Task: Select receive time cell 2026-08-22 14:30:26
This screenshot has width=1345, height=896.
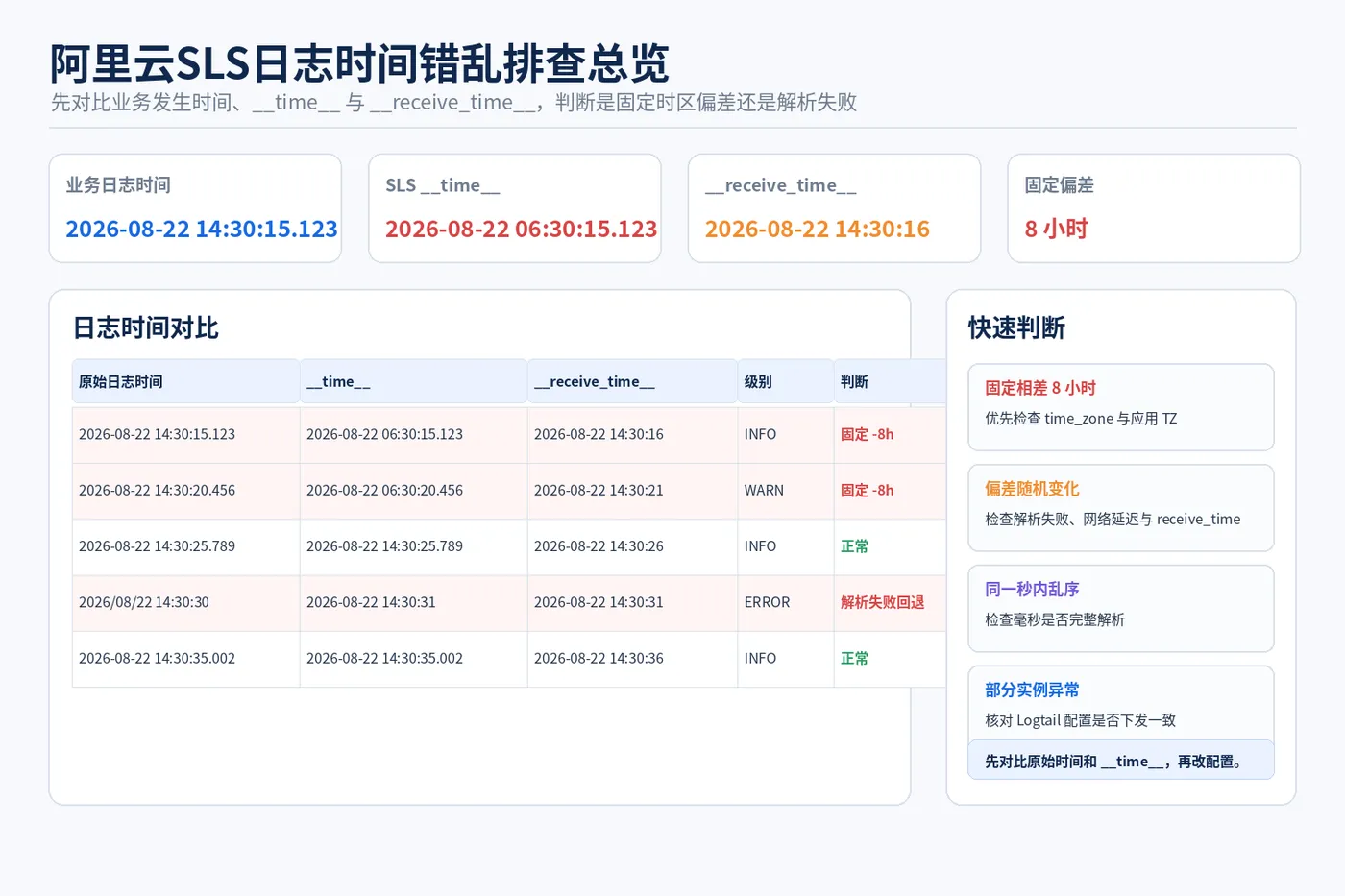Action: 633,545
